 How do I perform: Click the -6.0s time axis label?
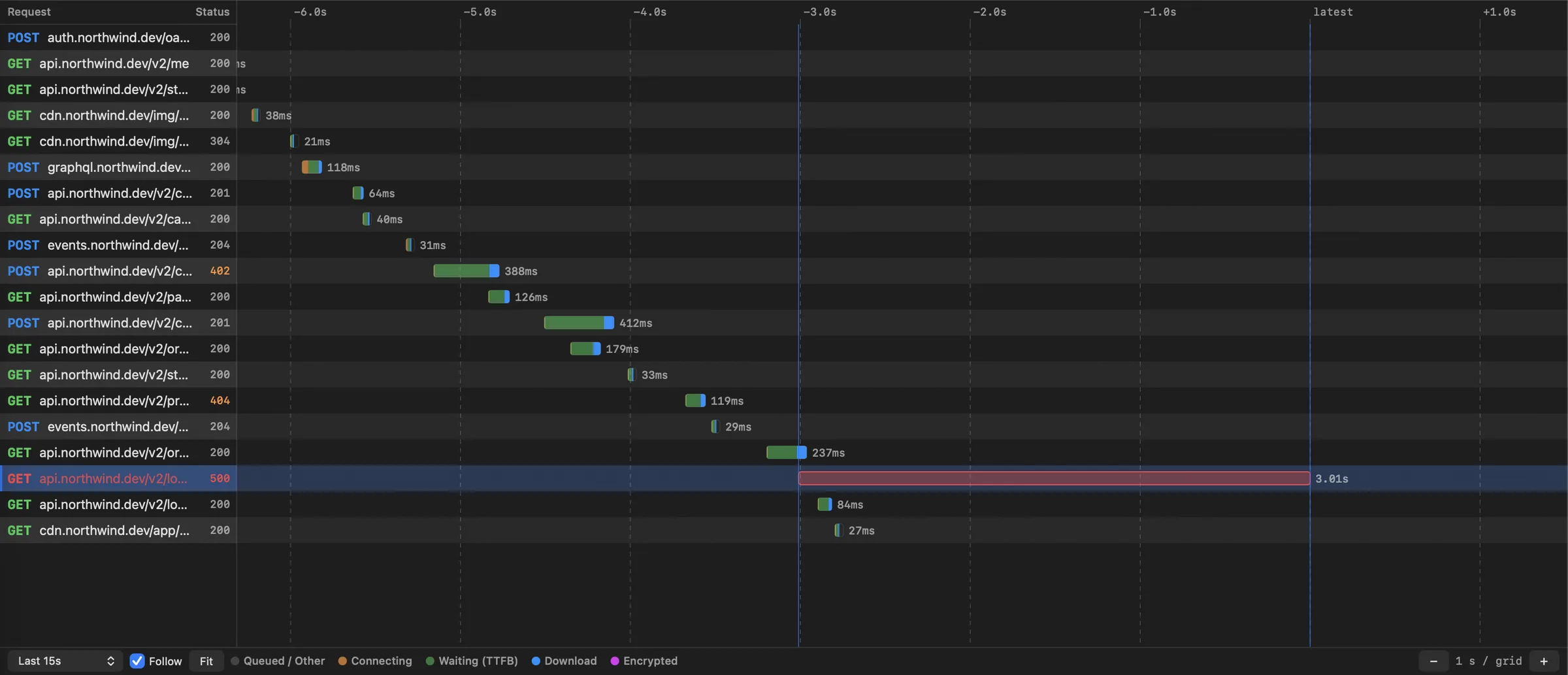(310, 12)
